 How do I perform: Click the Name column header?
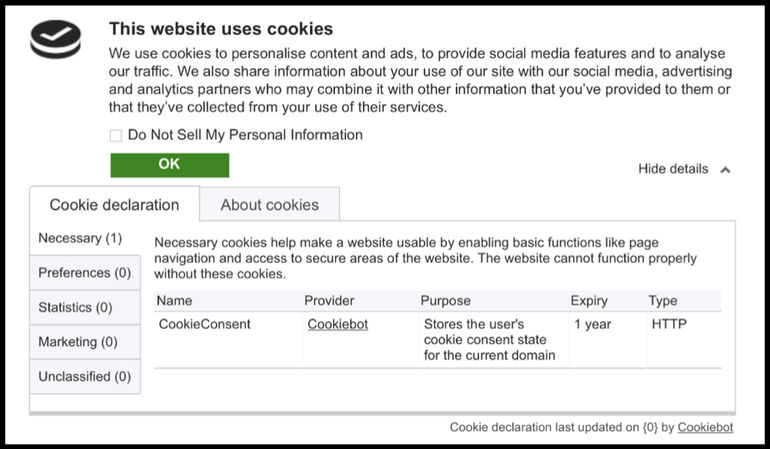point(175,301)
